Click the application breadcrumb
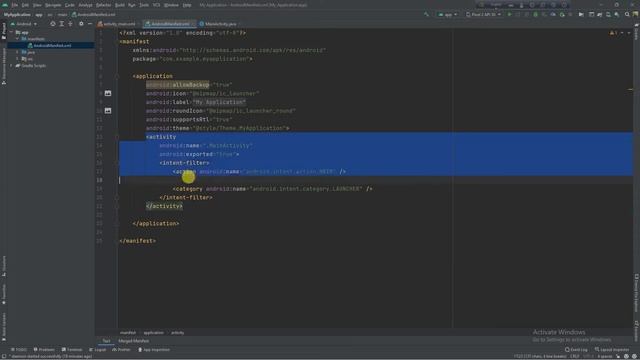 pos(153,333)
